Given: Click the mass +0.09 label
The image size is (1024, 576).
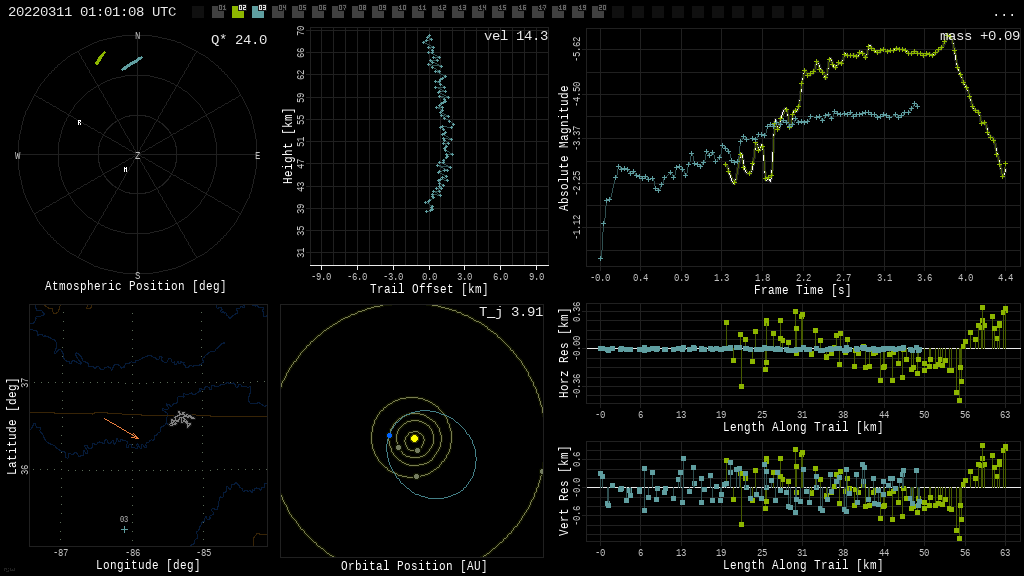Looking at the screenshot, I should [979, 36].
